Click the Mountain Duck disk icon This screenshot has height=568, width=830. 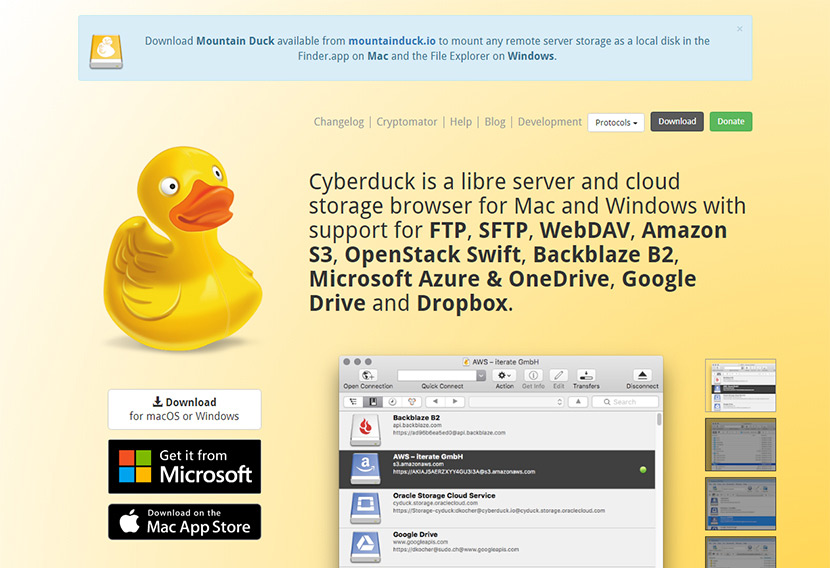tap(106, 52)
